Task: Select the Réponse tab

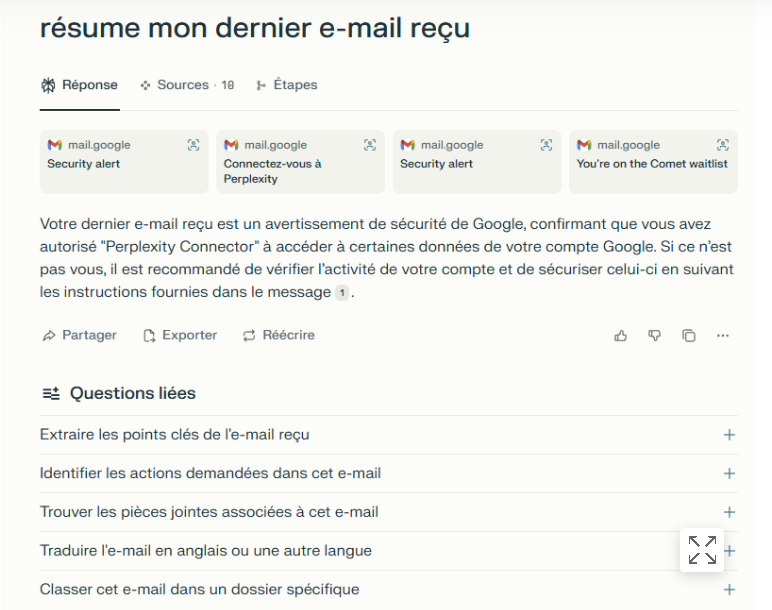Action: [80, 85]
